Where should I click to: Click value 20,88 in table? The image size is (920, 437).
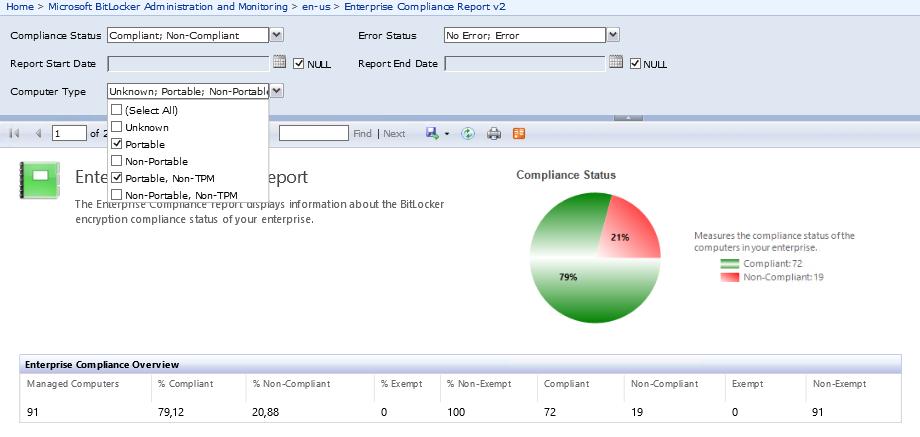coord(266,412)
